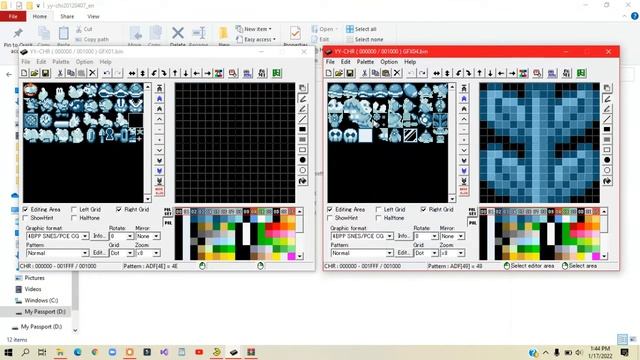640x360 pixels.
Task: Shift pixels up in GFX04 window
Action: coord(480,73)
